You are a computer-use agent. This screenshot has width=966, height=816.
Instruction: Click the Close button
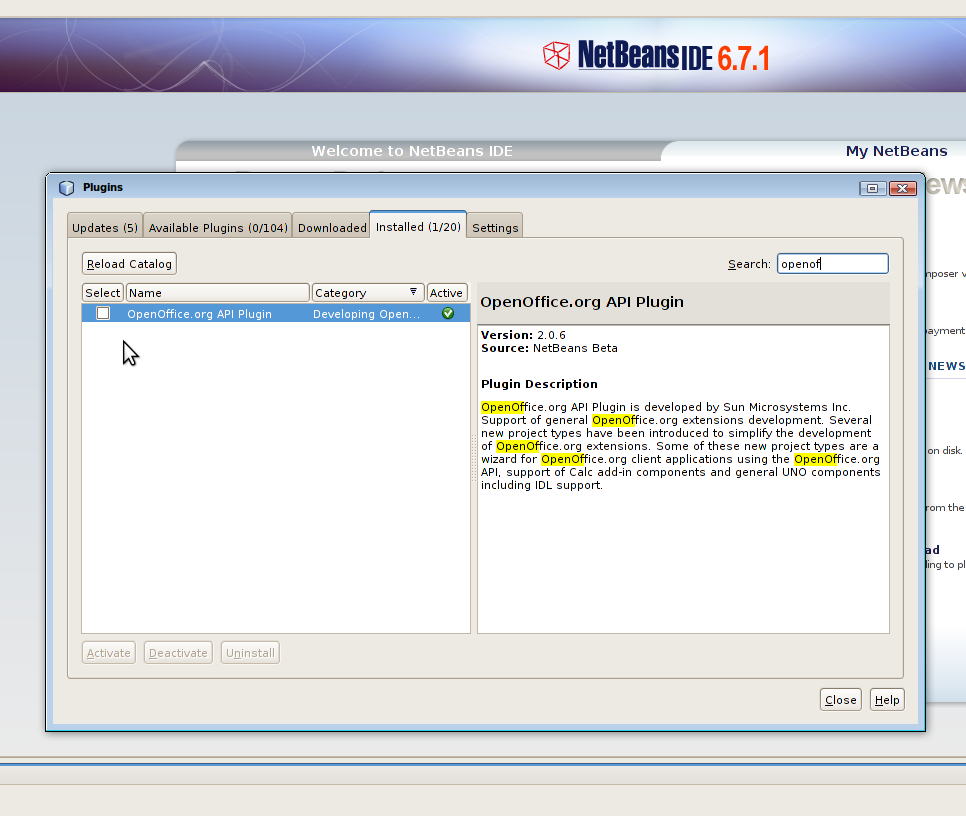(841, 700)
